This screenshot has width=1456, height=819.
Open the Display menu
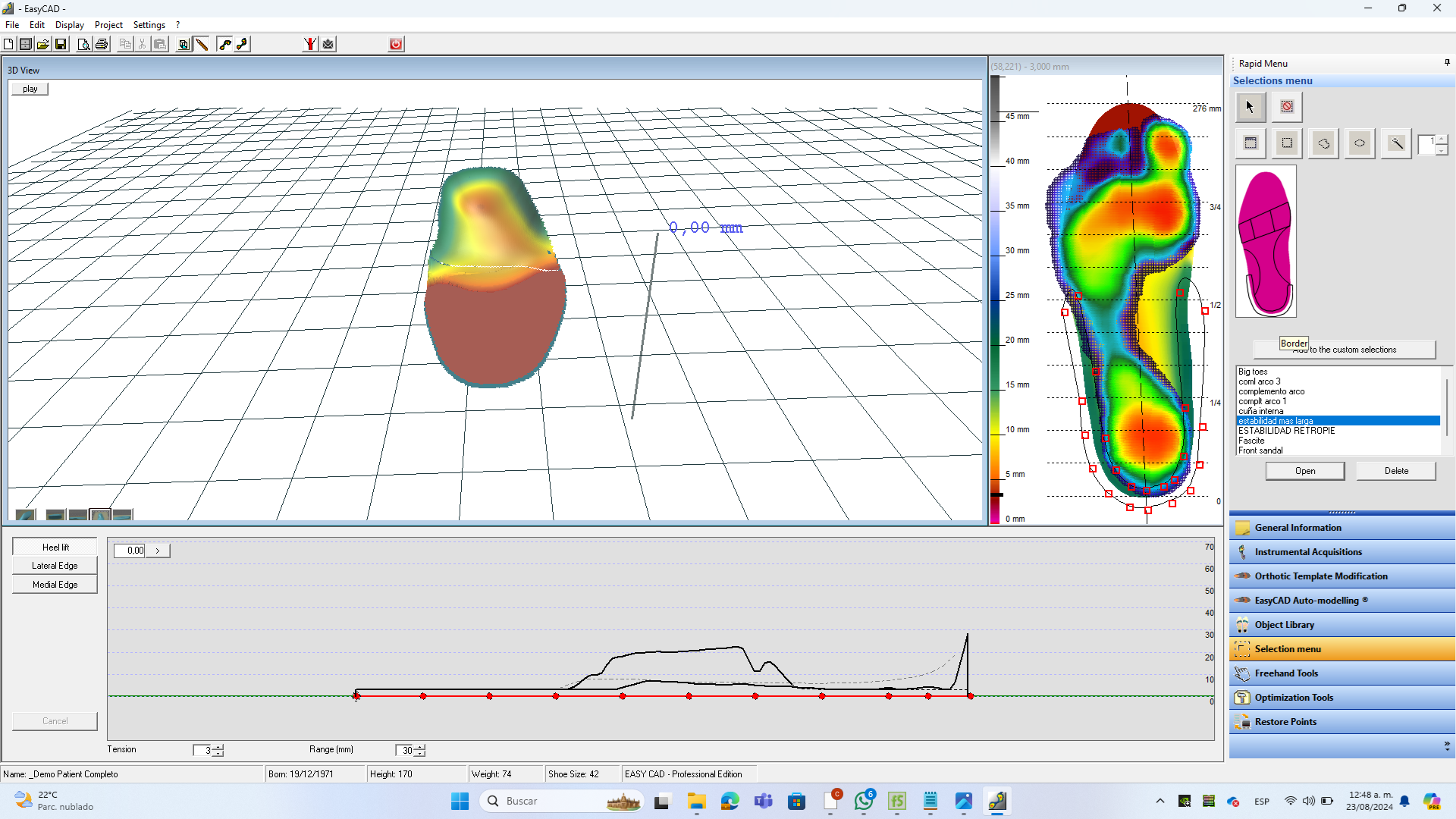pyautogui.click(x=69, y=25)
